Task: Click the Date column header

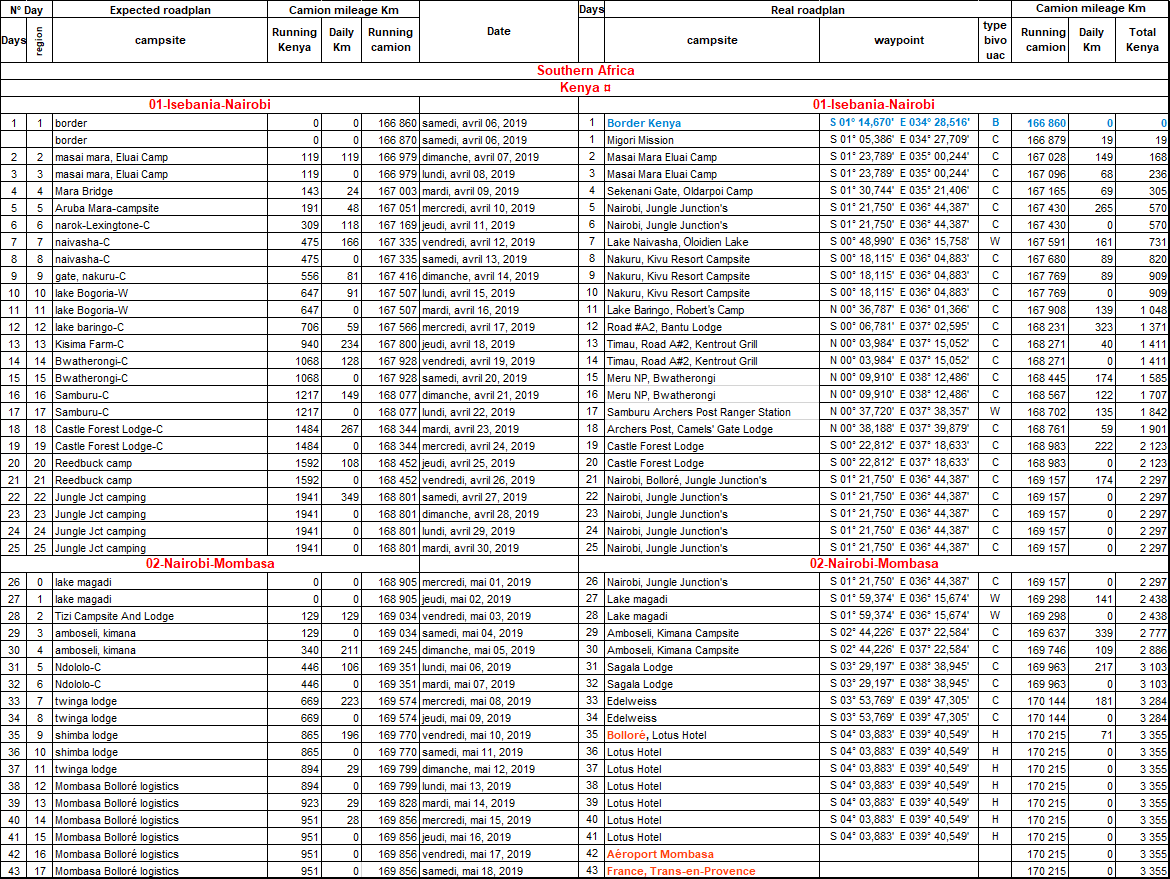Action: [x=498, y=31]
